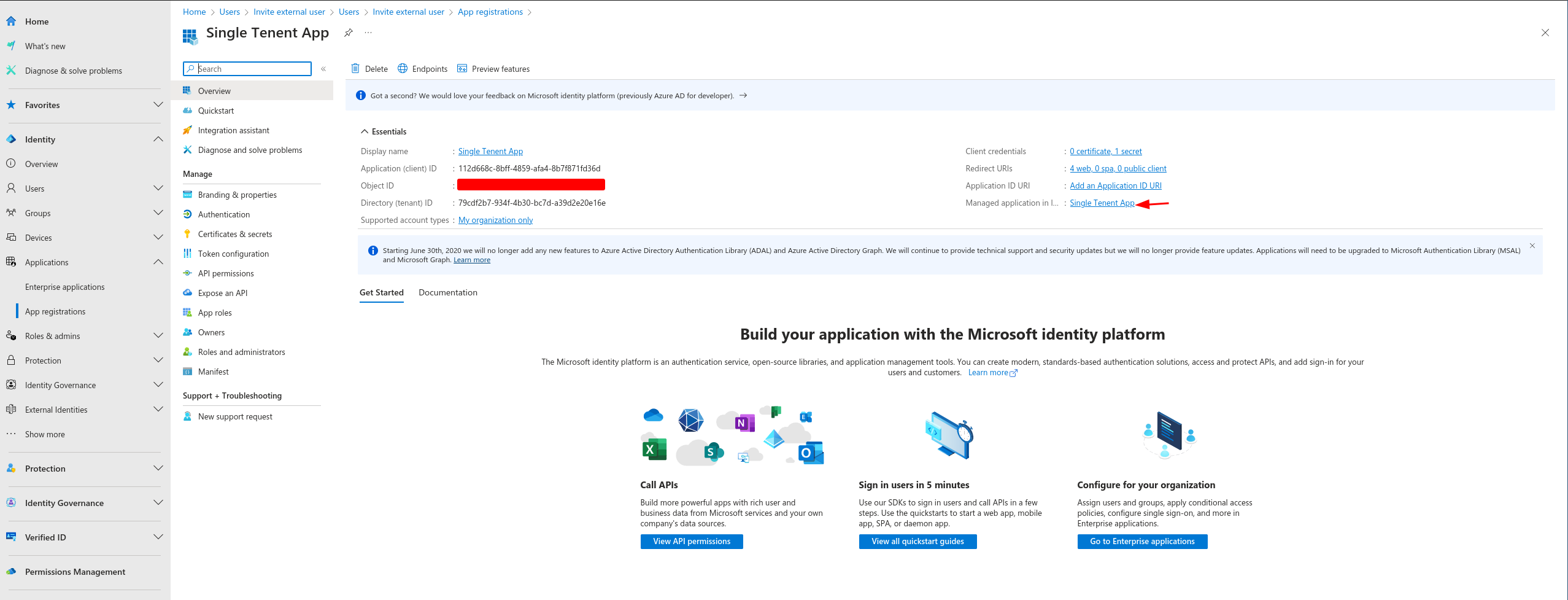Viewport: 1568px width, 600px height.
Task: Open Certificates & secrets in the Manage menu
Action: (x=235, y=233)
